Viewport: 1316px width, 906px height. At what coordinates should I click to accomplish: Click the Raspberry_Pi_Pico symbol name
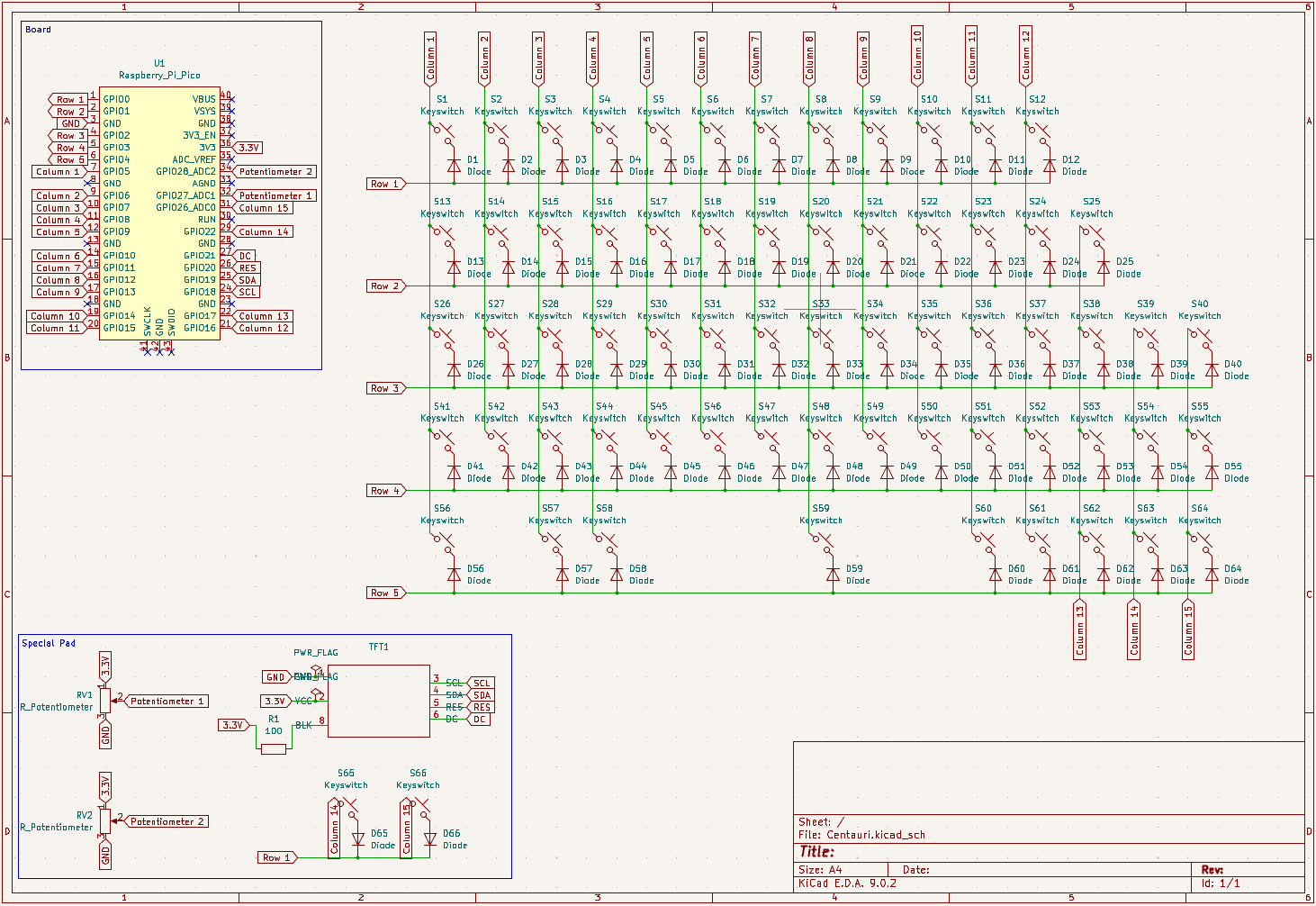(x=159, y=76)
